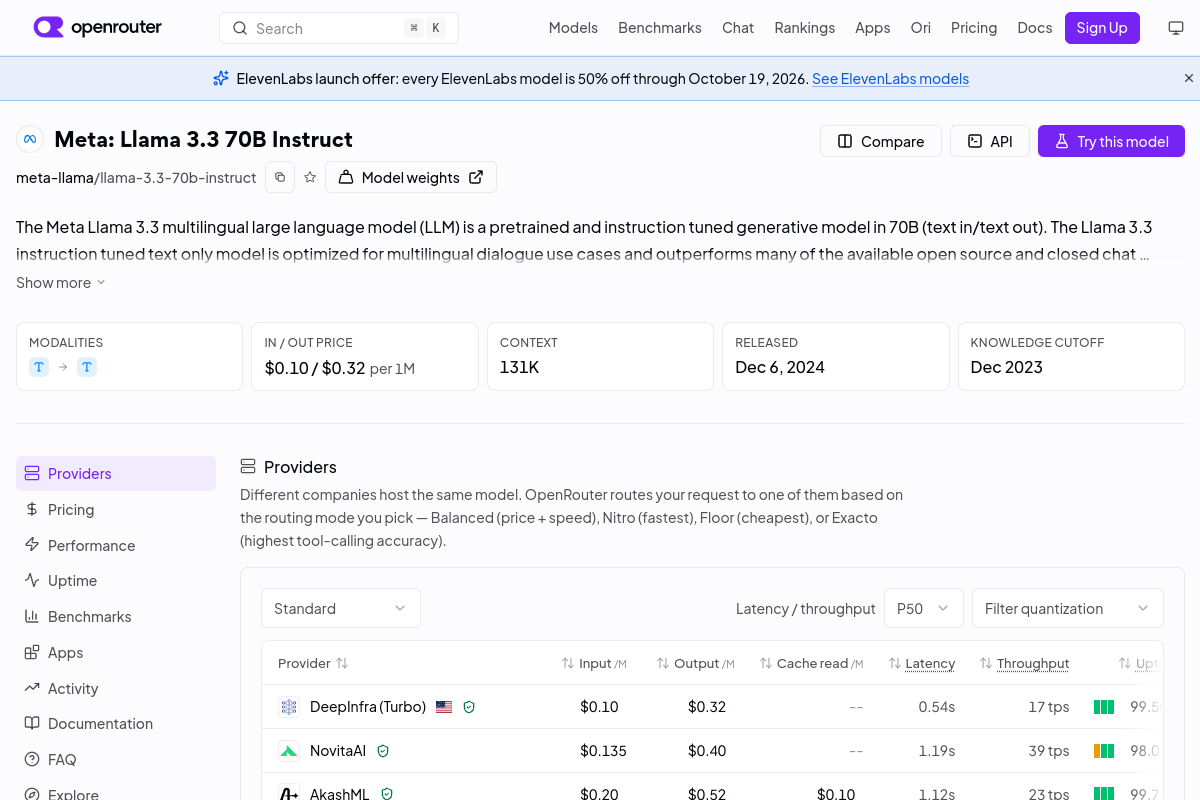Click the $0.135 NovitaAI input price
1200x800 pixels.
(x=603, y=751)
